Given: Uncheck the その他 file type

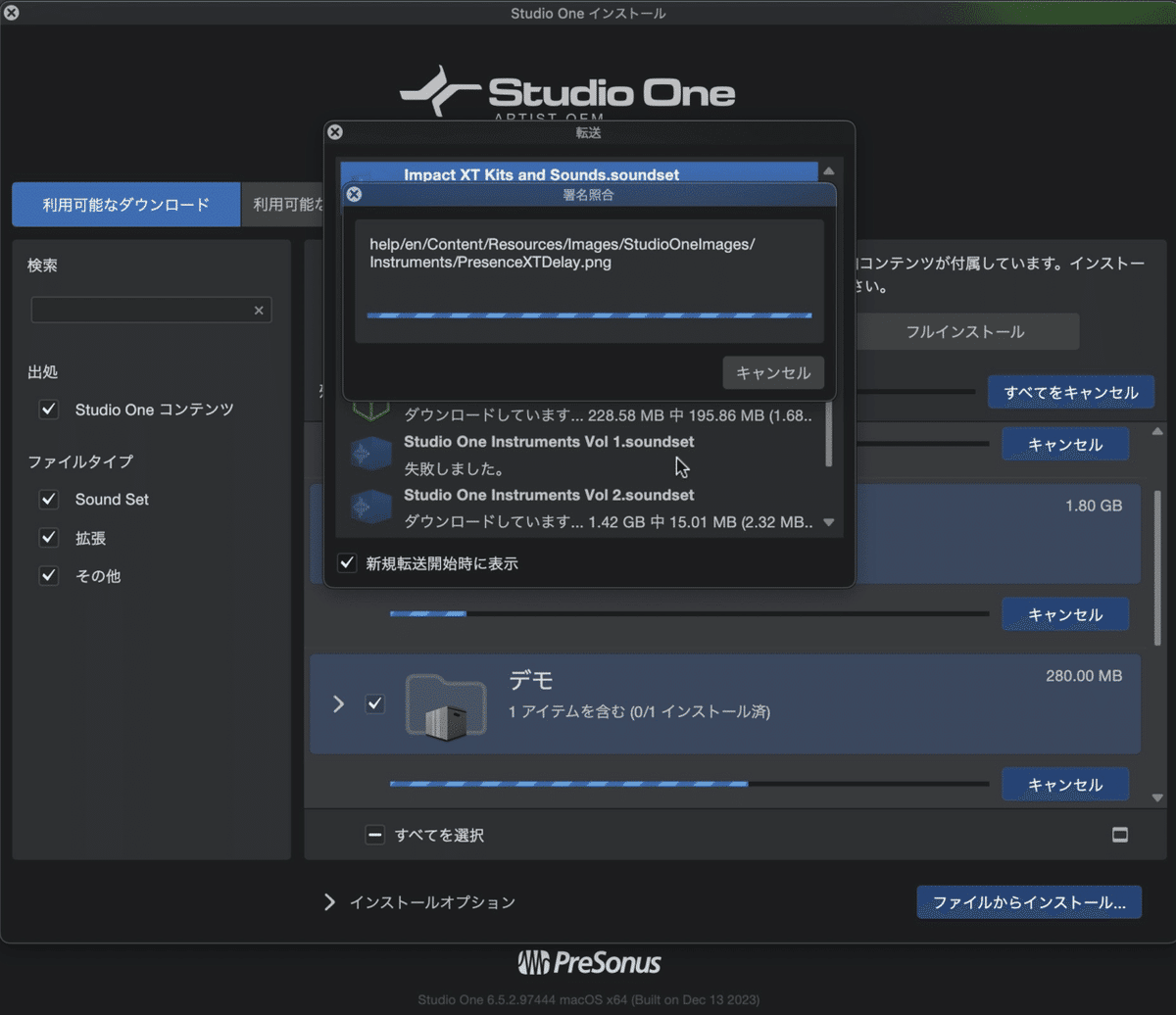Looking at the screenshot, I should click(49, 576).
